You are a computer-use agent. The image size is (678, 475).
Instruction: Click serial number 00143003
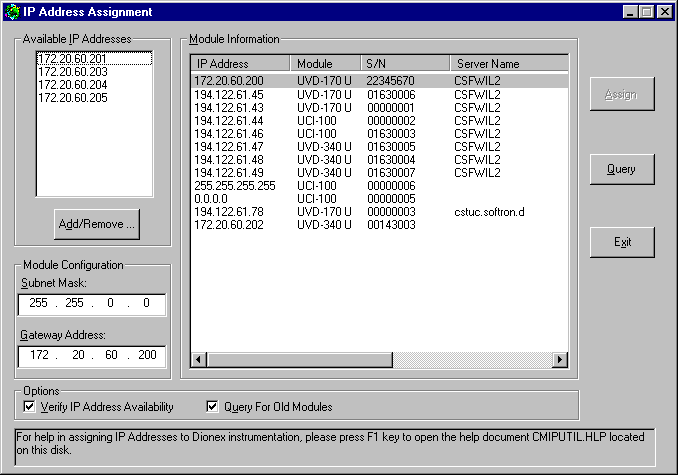click(391, 224)
